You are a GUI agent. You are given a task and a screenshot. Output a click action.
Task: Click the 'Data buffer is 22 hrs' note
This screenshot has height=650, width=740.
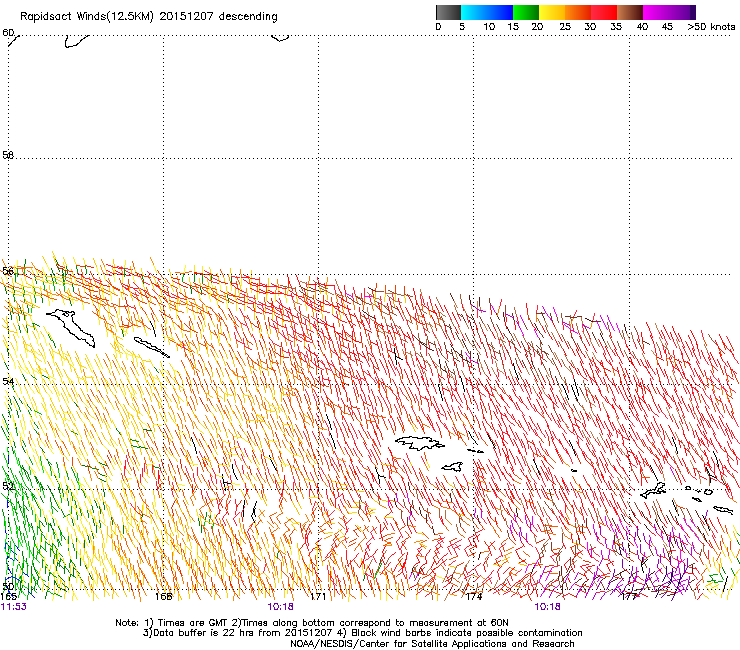[362, 633]
